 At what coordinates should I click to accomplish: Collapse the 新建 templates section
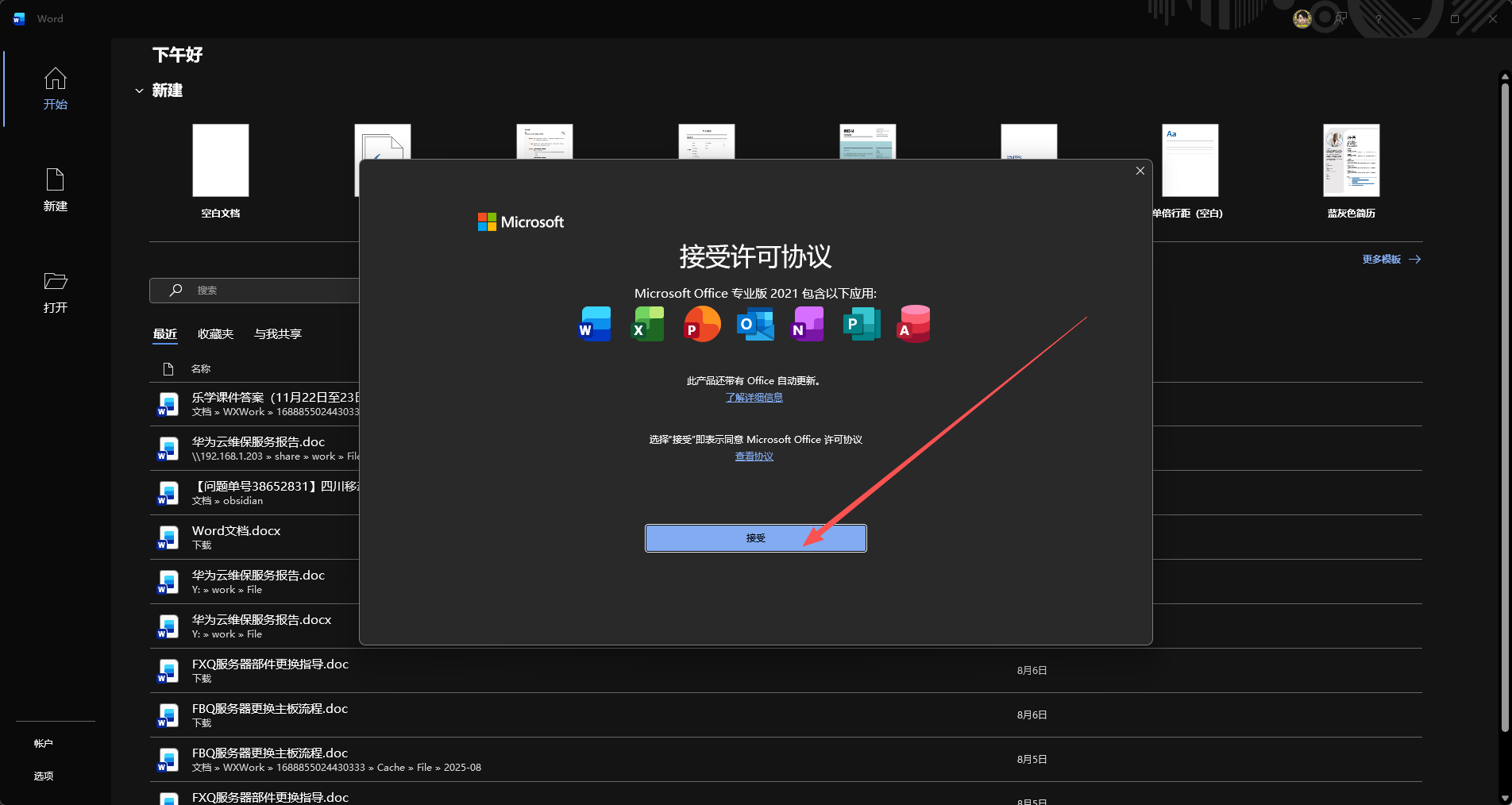140,91
